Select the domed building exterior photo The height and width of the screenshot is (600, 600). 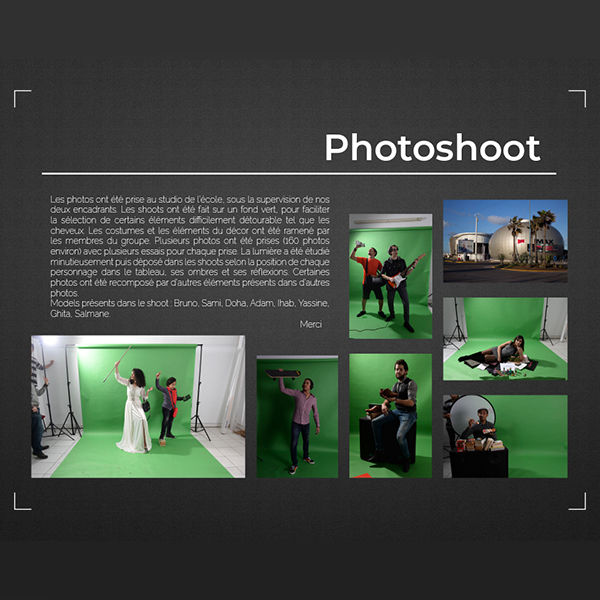coord(505,240)
